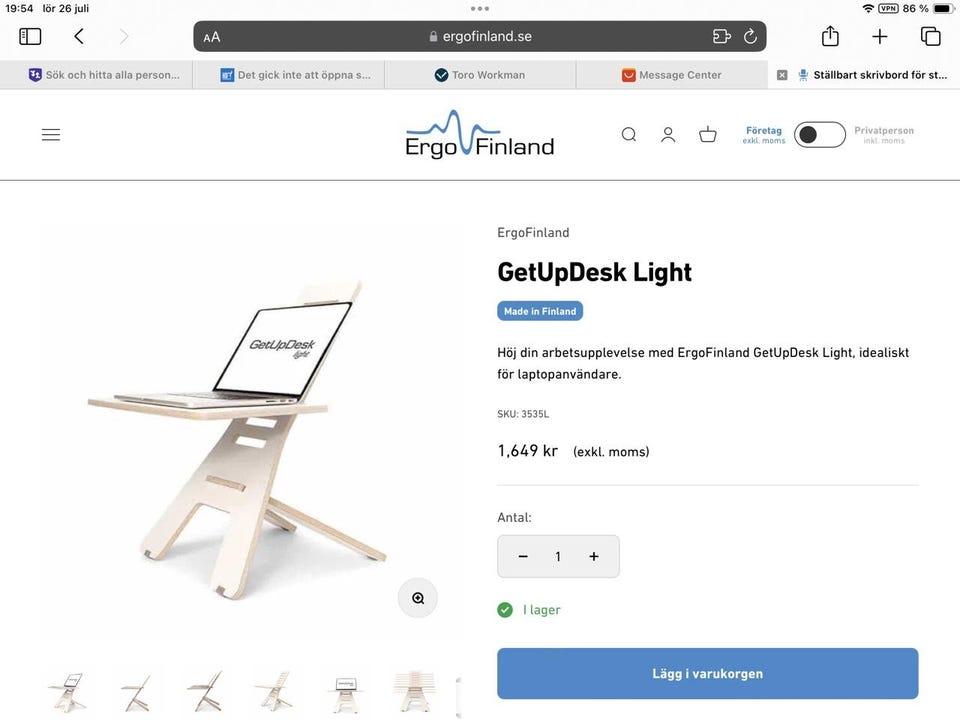This screenshot has width=960, height=720.
Task: Reload the ergofinland.se page
Action: click(750, 35)
